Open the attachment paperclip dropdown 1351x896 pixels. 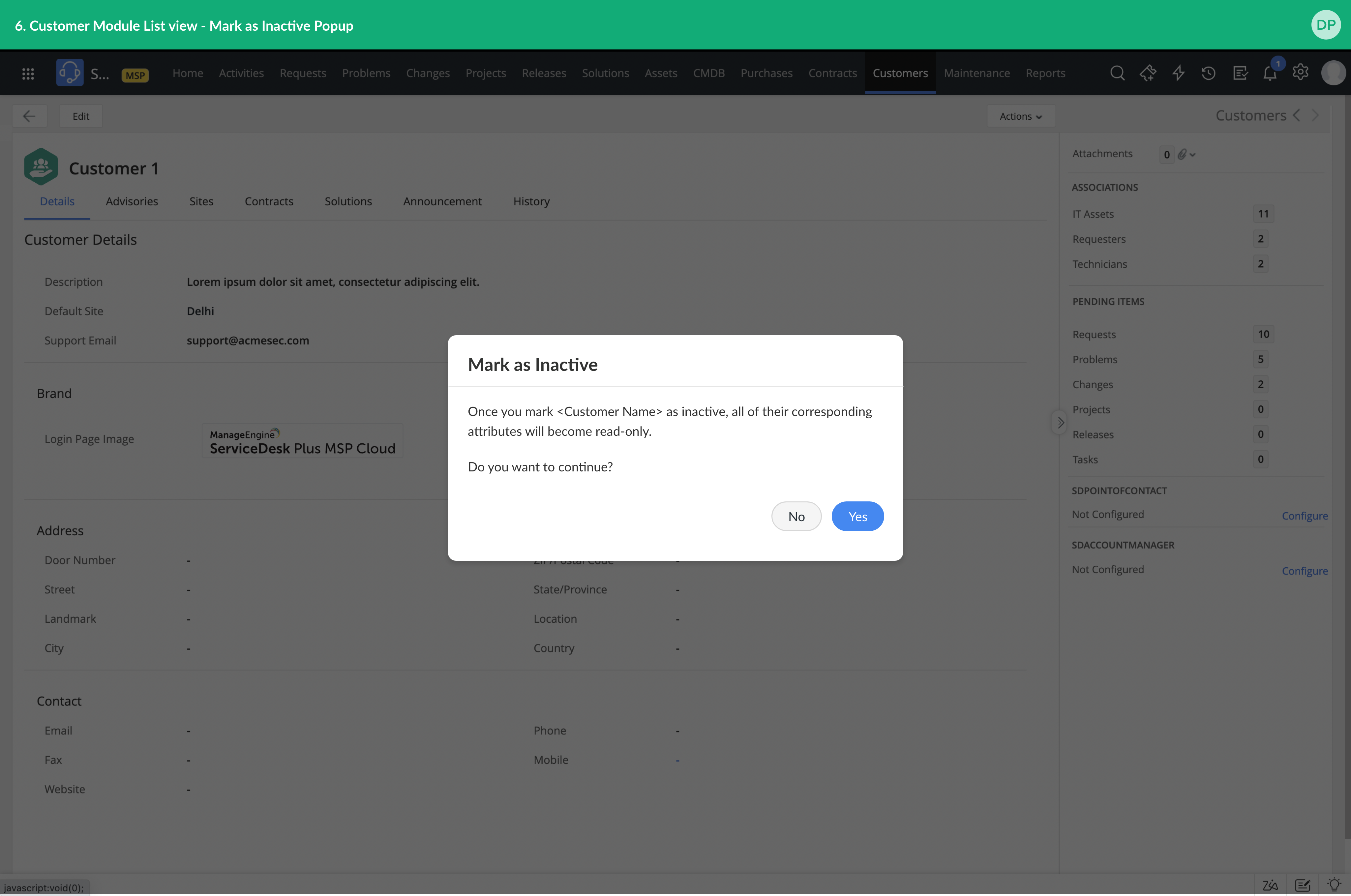1186,154
